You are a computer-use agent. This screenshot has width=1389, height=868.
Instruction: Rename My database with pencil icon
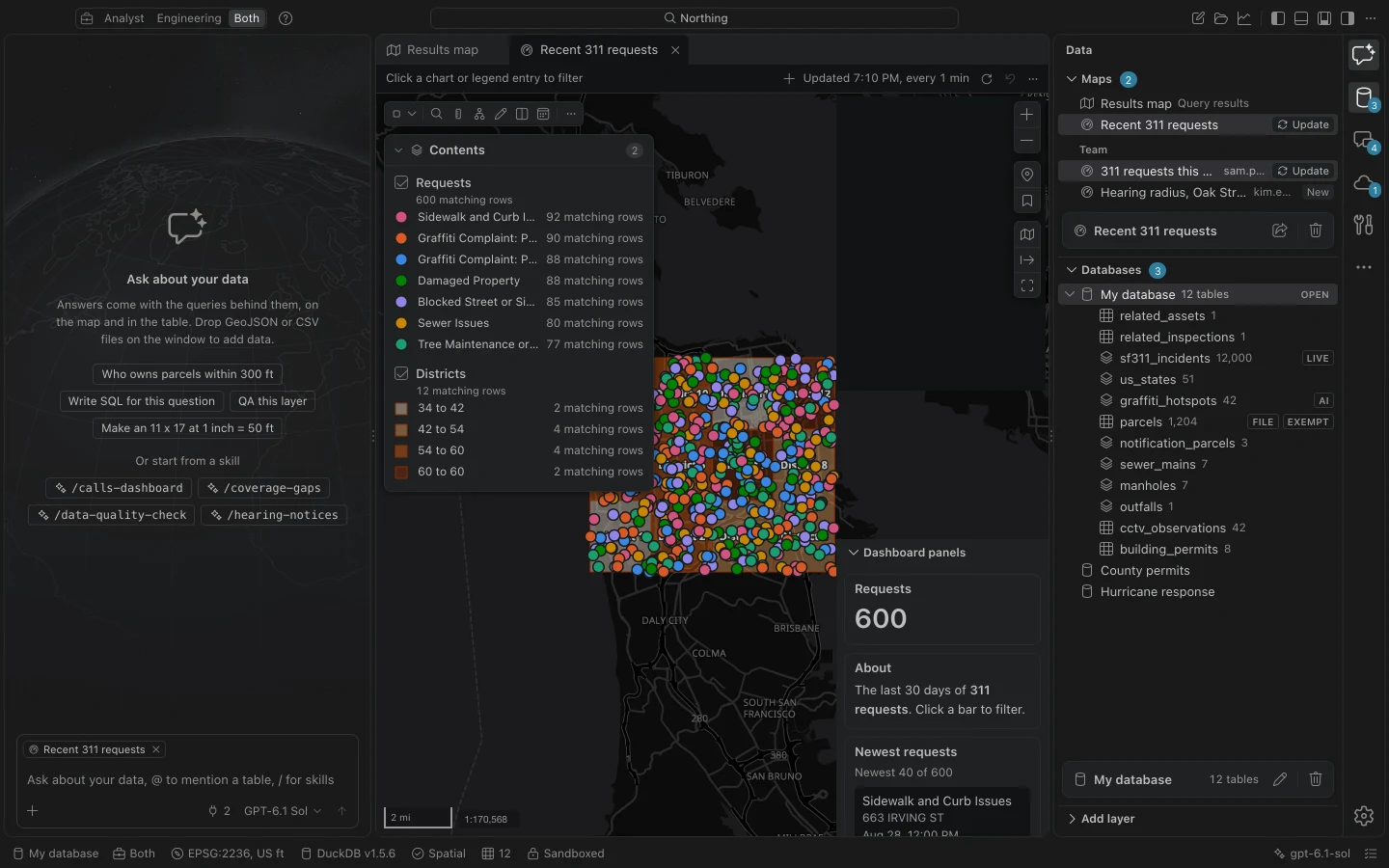[x=1280, y=779]
